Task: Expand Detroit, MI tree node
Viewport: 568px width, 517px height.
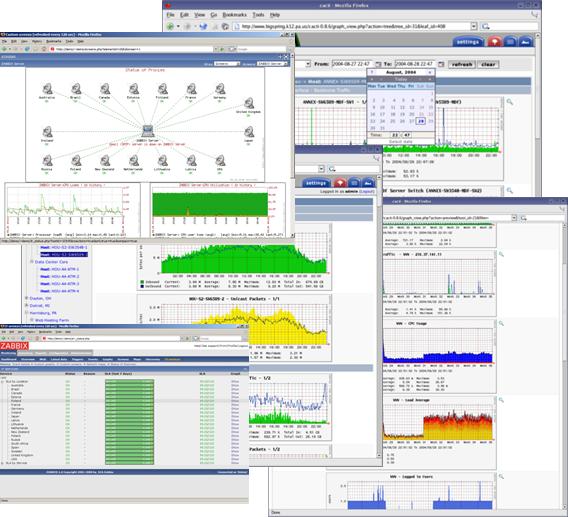Action: [x=26, y=305]
